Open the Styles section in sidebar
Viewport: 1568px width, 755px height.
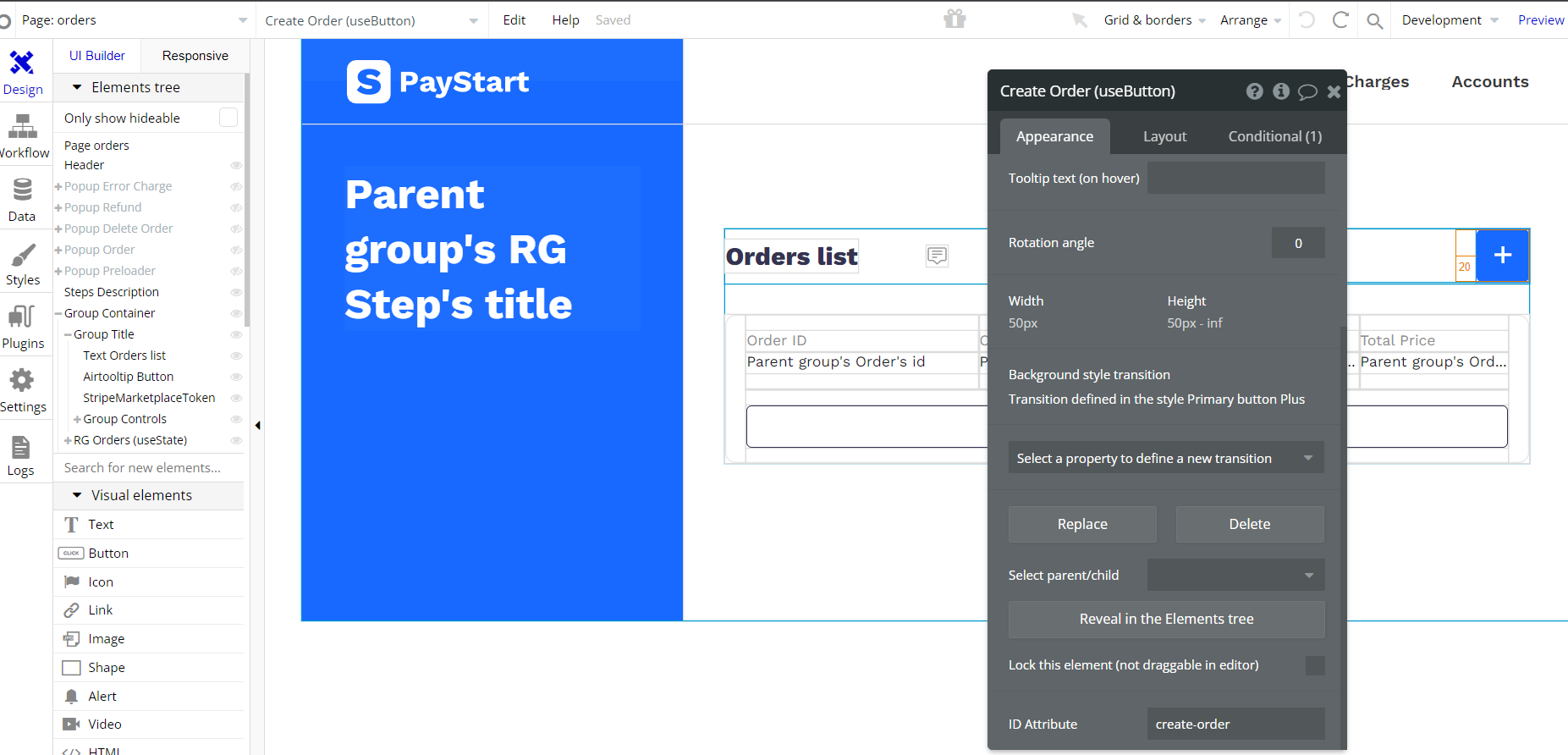23,264
